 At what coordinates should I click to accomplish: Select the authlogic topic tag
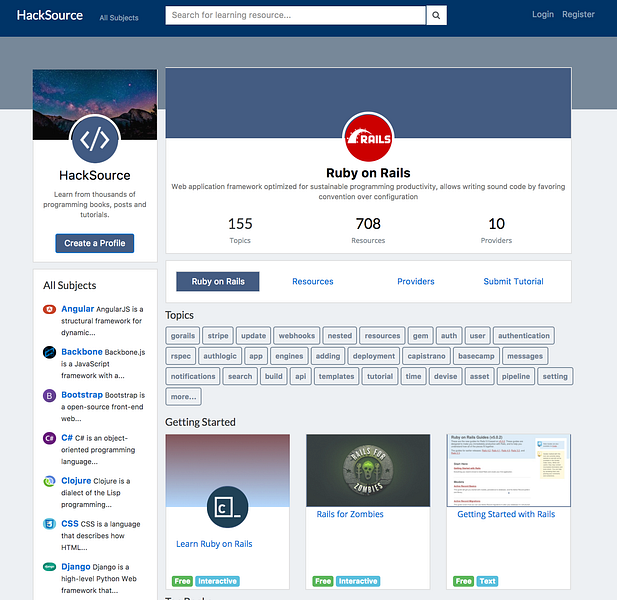coord(220,356)
